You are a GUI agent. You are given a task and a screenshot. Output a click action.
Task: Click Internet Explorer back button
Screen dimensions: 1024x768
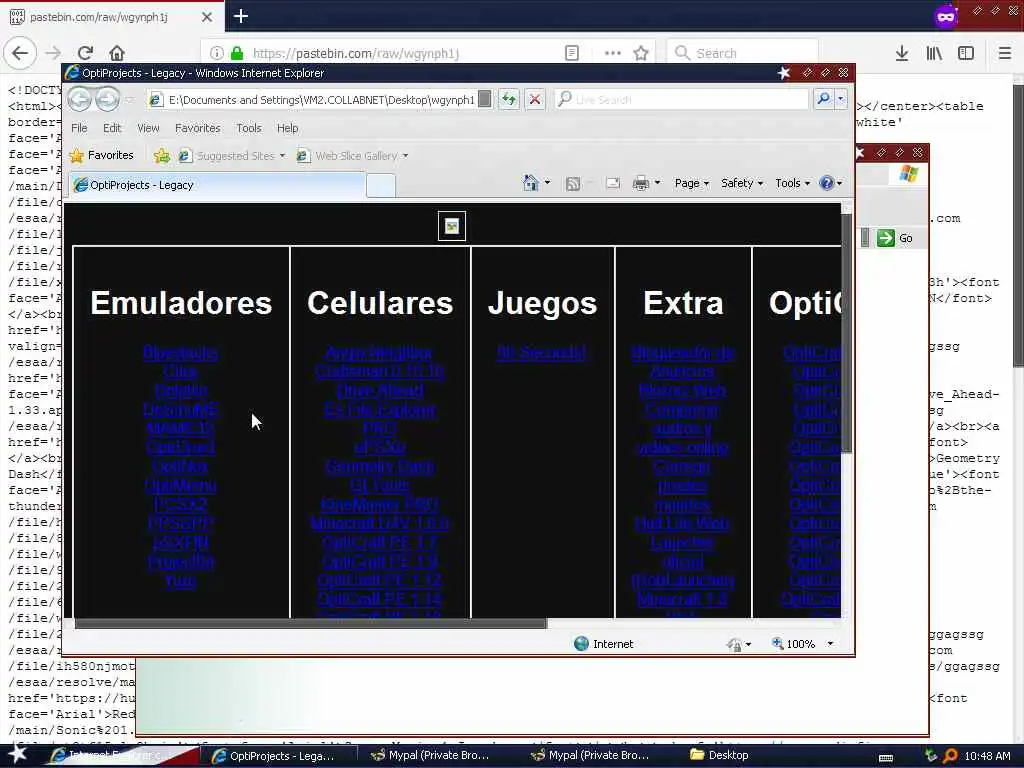pos(80,99)
